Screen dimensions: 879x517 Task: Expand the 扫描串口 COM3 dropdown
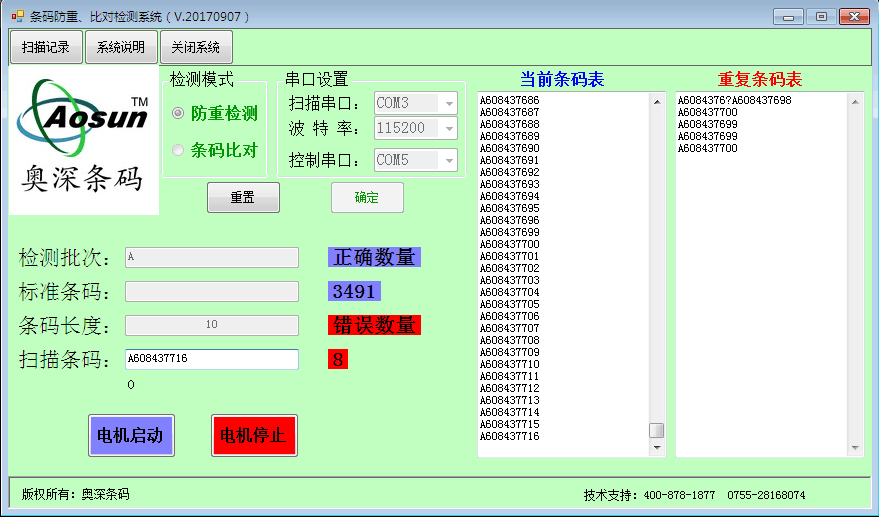(x=449, y=103)
